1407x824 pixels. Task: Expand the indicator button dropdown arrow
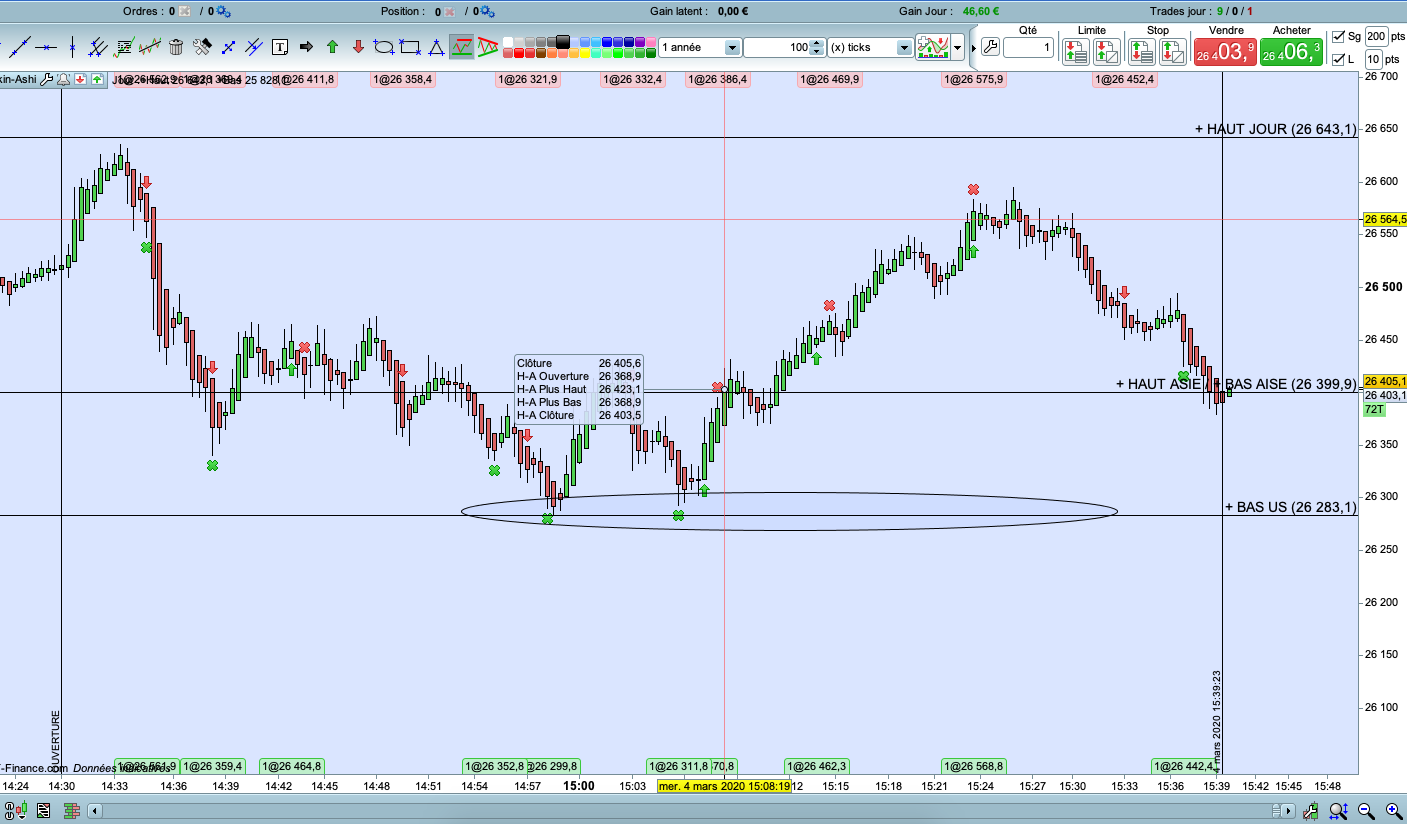[958, 47]
